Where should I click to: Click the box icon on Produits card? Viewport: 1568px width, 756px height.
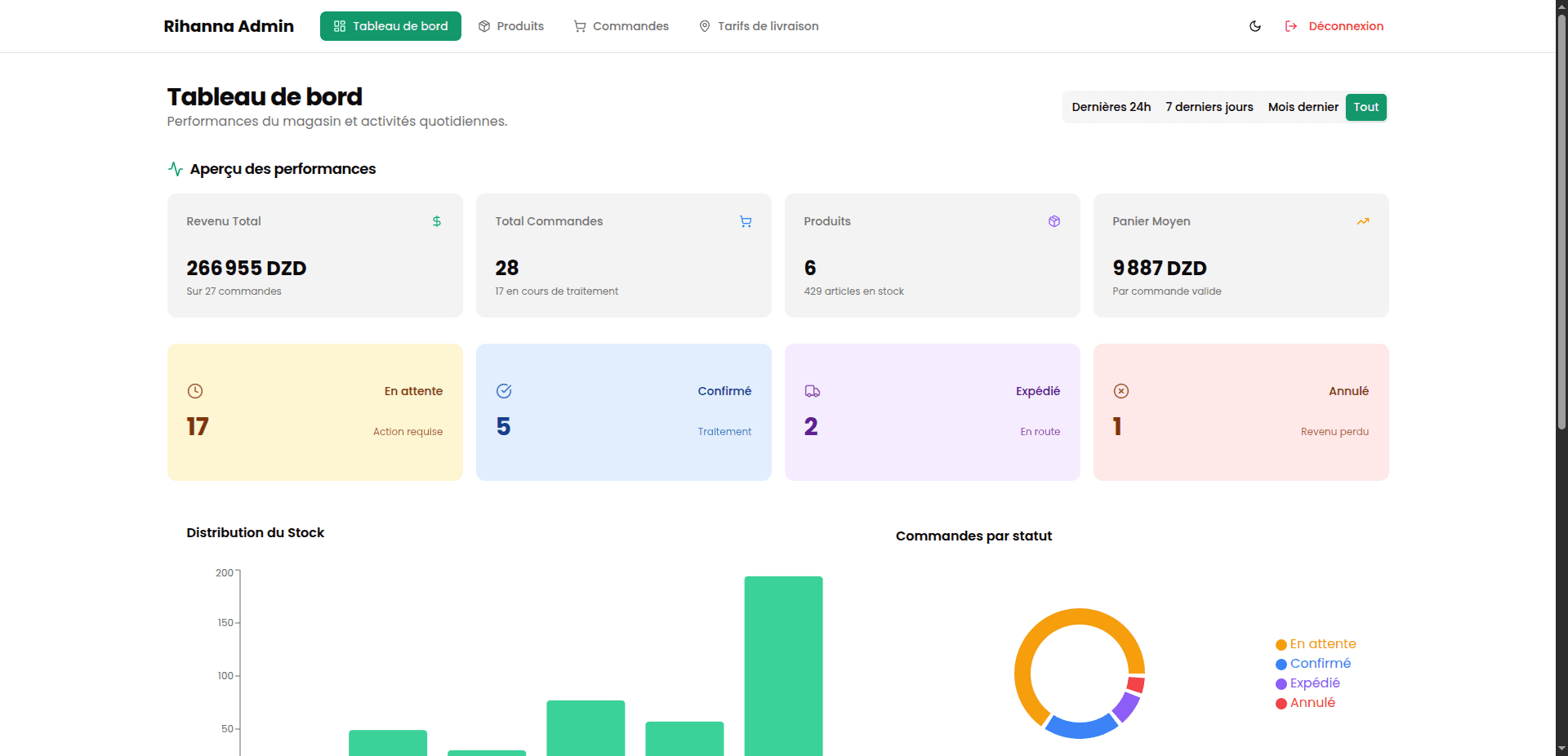[1054, 221]
